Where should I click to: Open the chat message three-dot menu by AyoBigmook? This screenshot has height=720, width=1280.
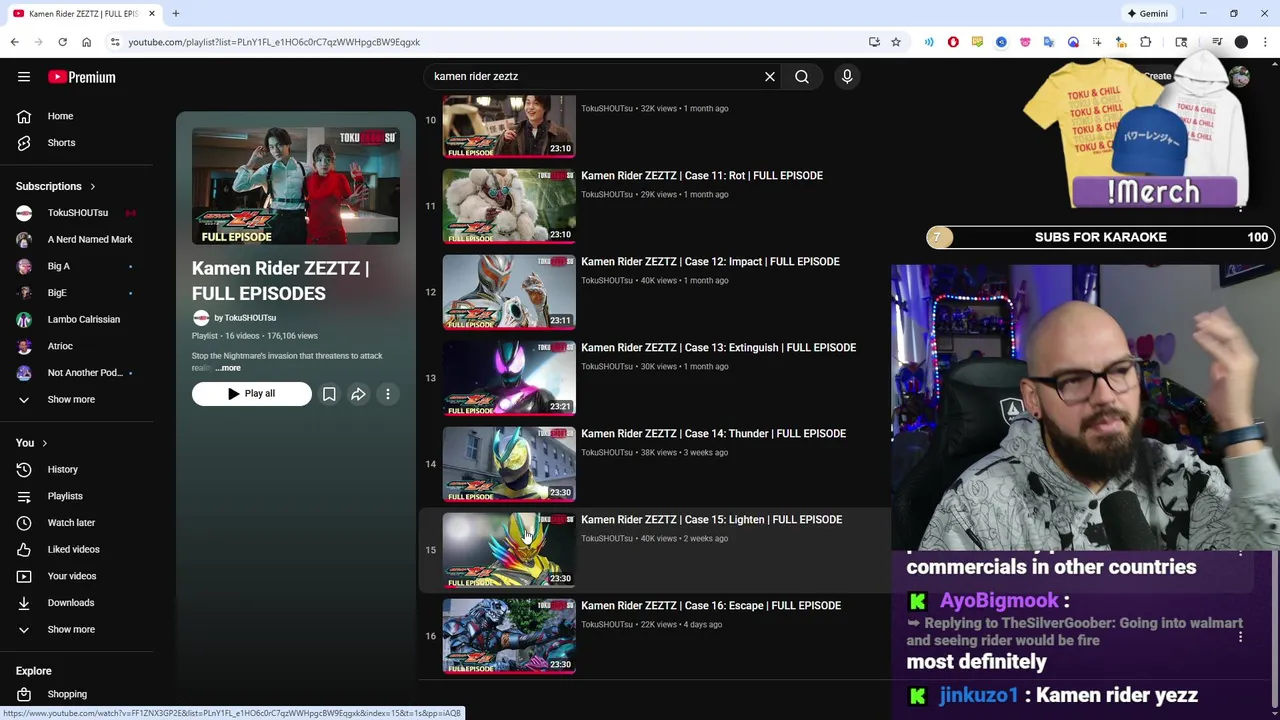[x=1240, y=637]
